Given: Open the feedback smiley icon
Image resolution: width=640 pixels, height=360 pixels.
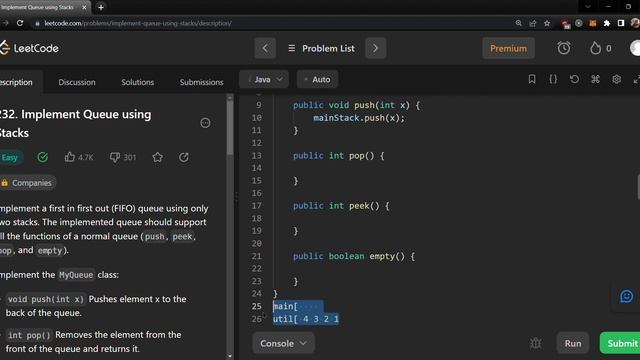Looking at the screenshot, I should [x=627, y=296].
